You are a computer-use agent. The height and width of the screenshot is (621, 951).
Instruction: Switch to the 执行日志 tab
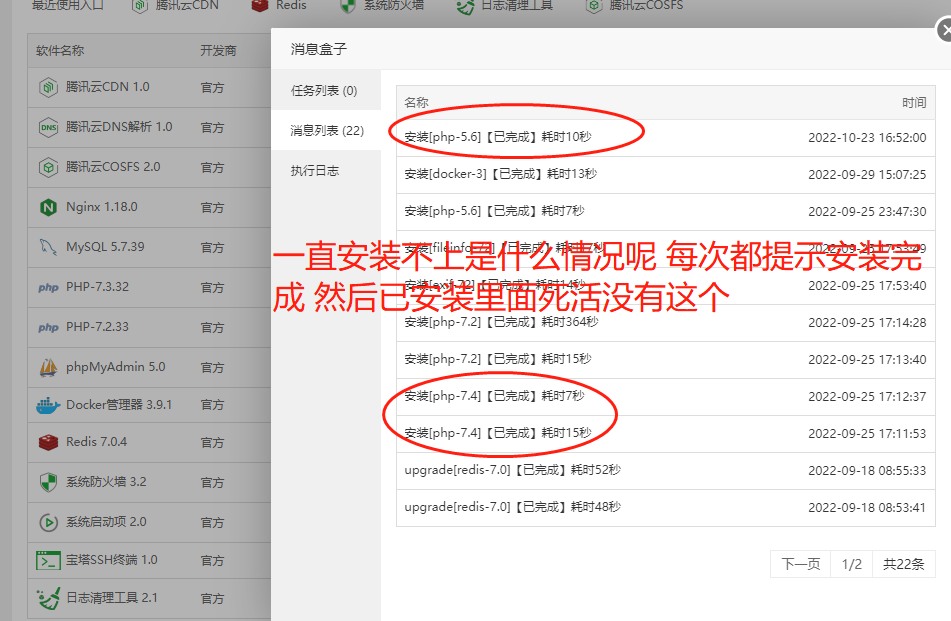point(326,170)
